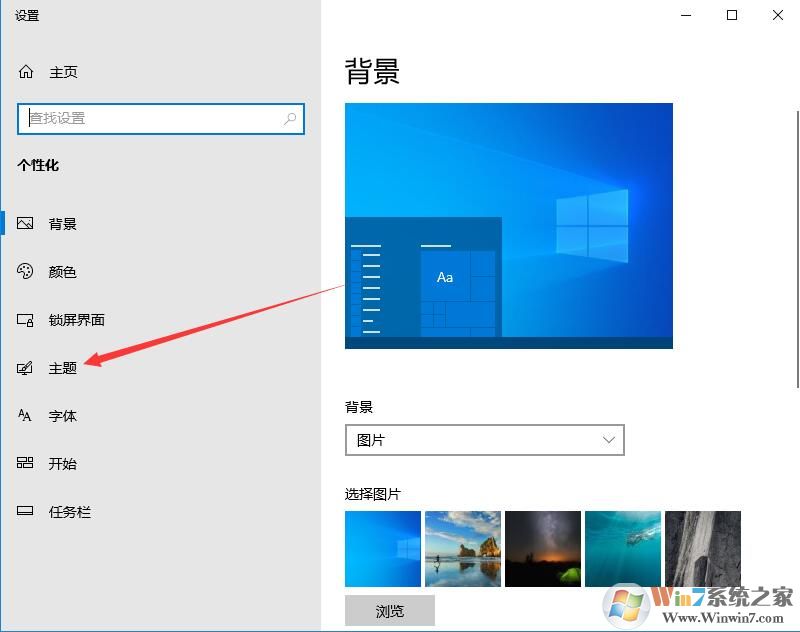The width and height of the screenshot is (800, 632).
Task: Click the 锁屏界面 (Lock screen) icon
Action: [x=25, y=319]
